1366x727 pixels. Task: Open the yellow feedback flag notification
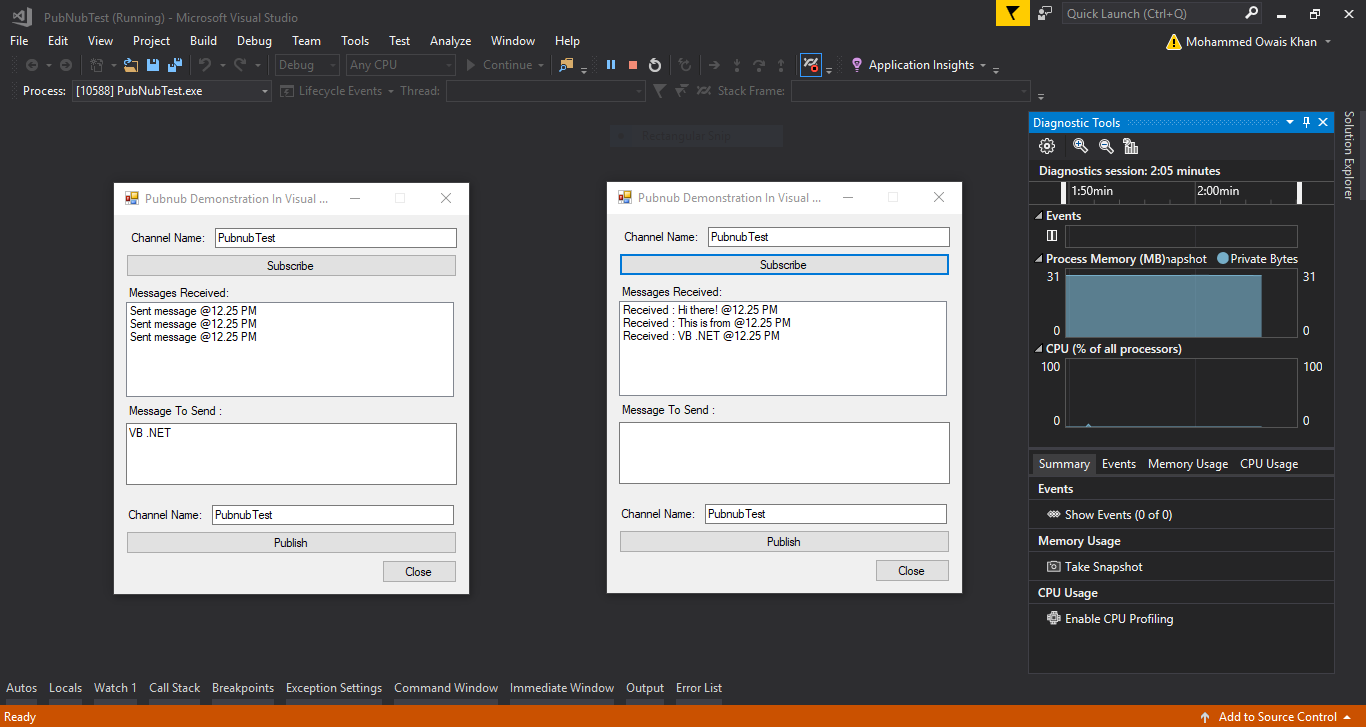[1011, 13]
